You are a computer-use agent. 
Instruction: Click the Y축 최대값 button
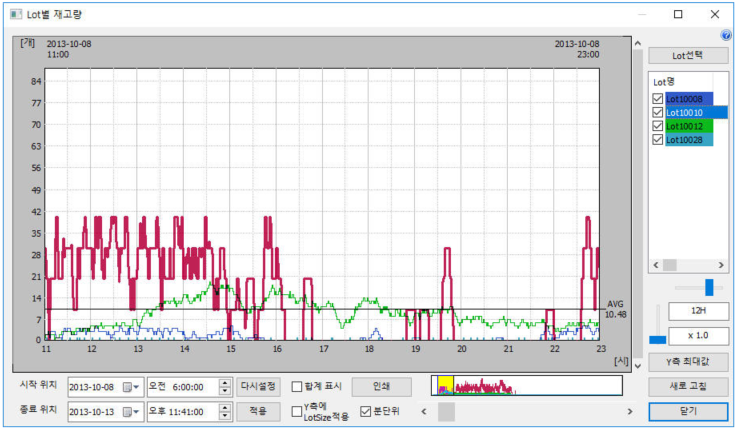pos(688,361)
